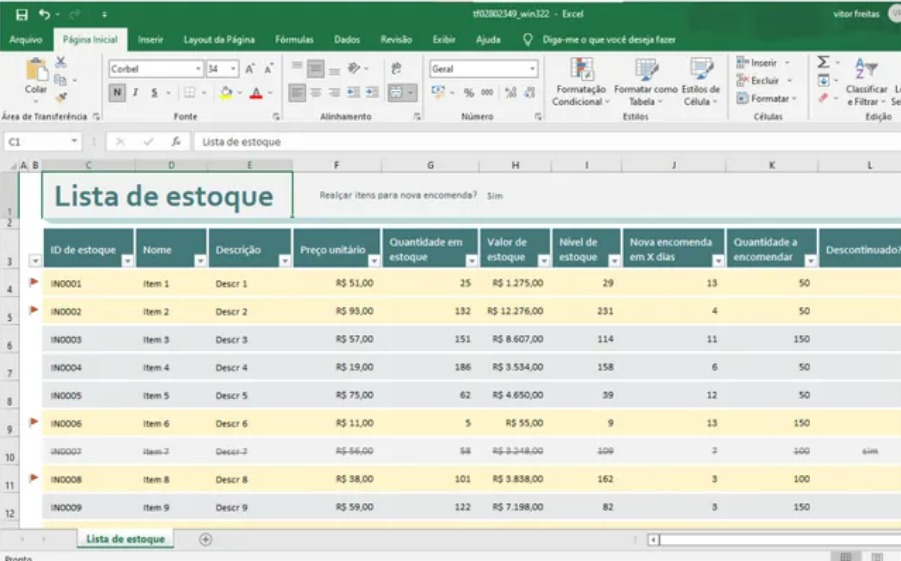
Task: Add a new sheet with plus button
Action: click(x=205, y=539)
